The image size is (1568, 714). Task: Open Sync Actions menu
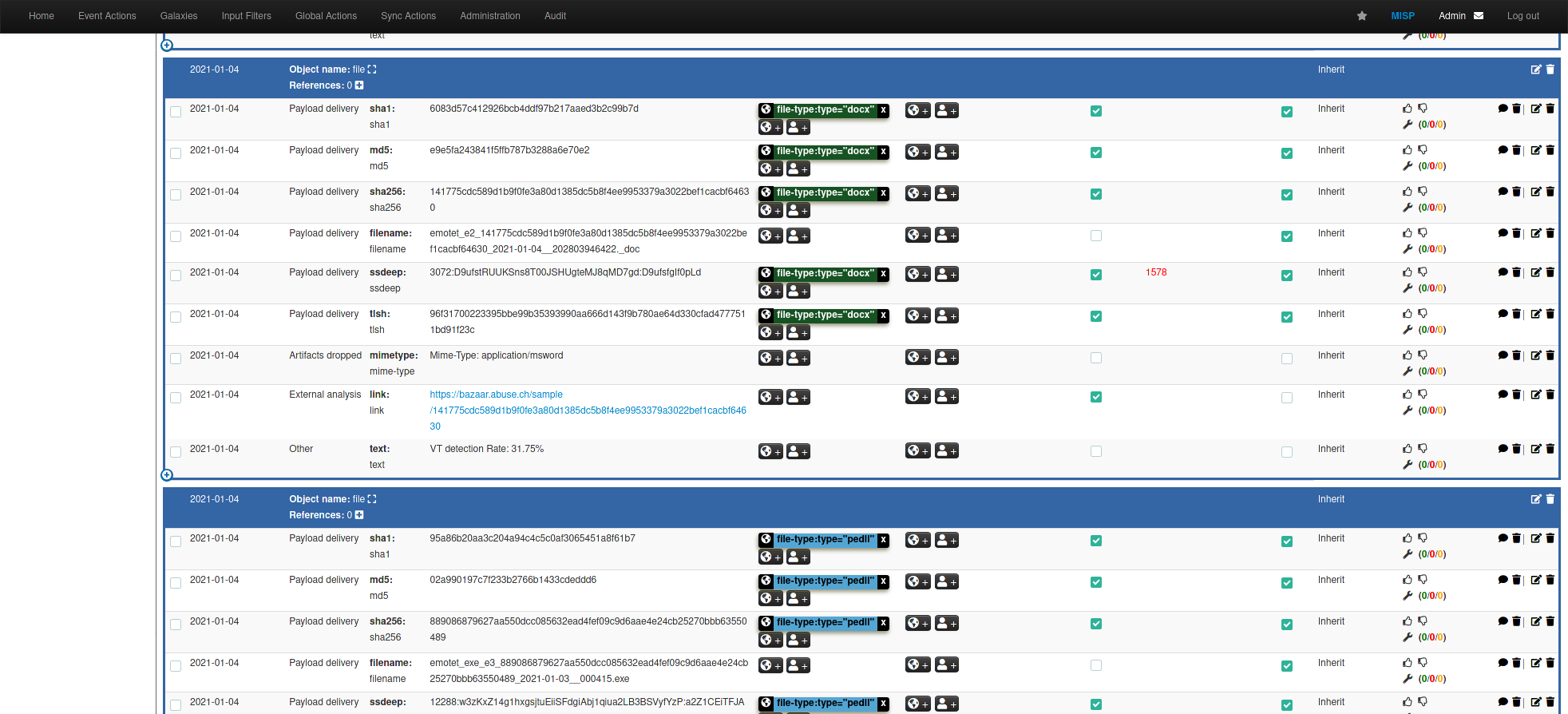pos(408,16)
